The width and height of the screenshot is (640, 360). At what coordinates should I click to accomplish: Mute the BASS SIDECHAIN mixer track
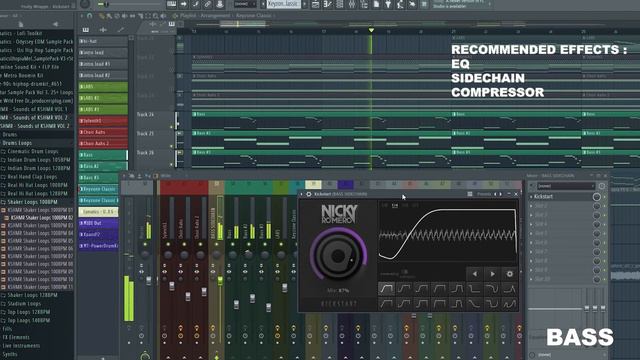click(x=217, y=244)
